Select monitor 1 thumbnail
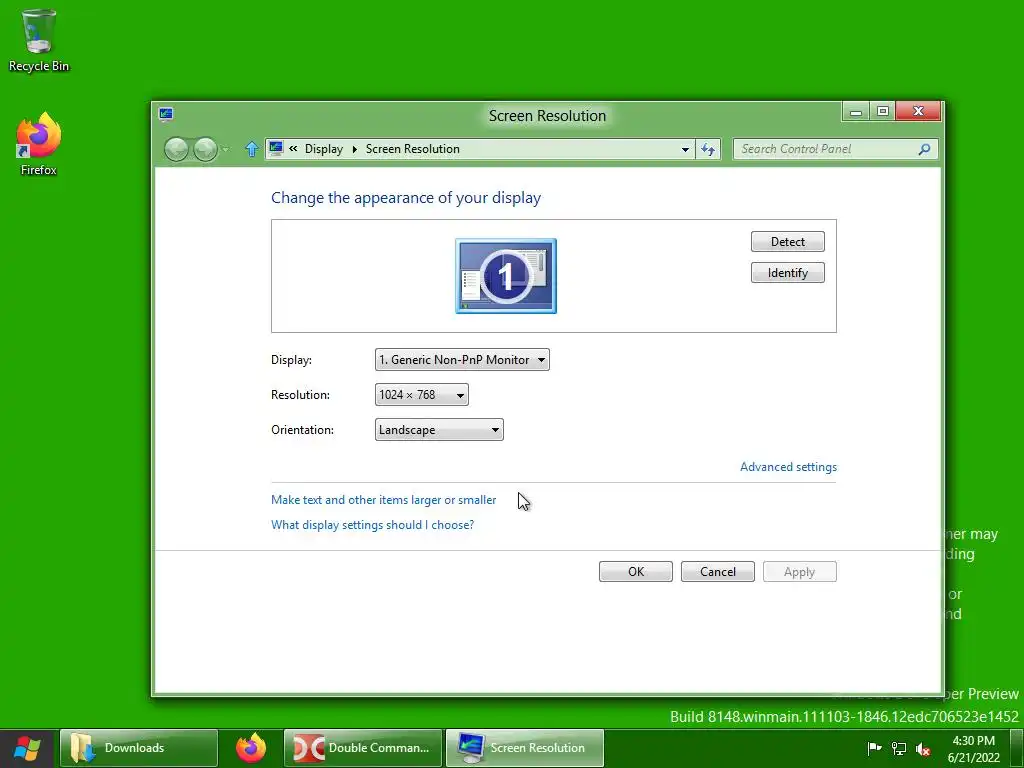The width and height of the screenshot is (1024, 768). click(x=506, y=276)
